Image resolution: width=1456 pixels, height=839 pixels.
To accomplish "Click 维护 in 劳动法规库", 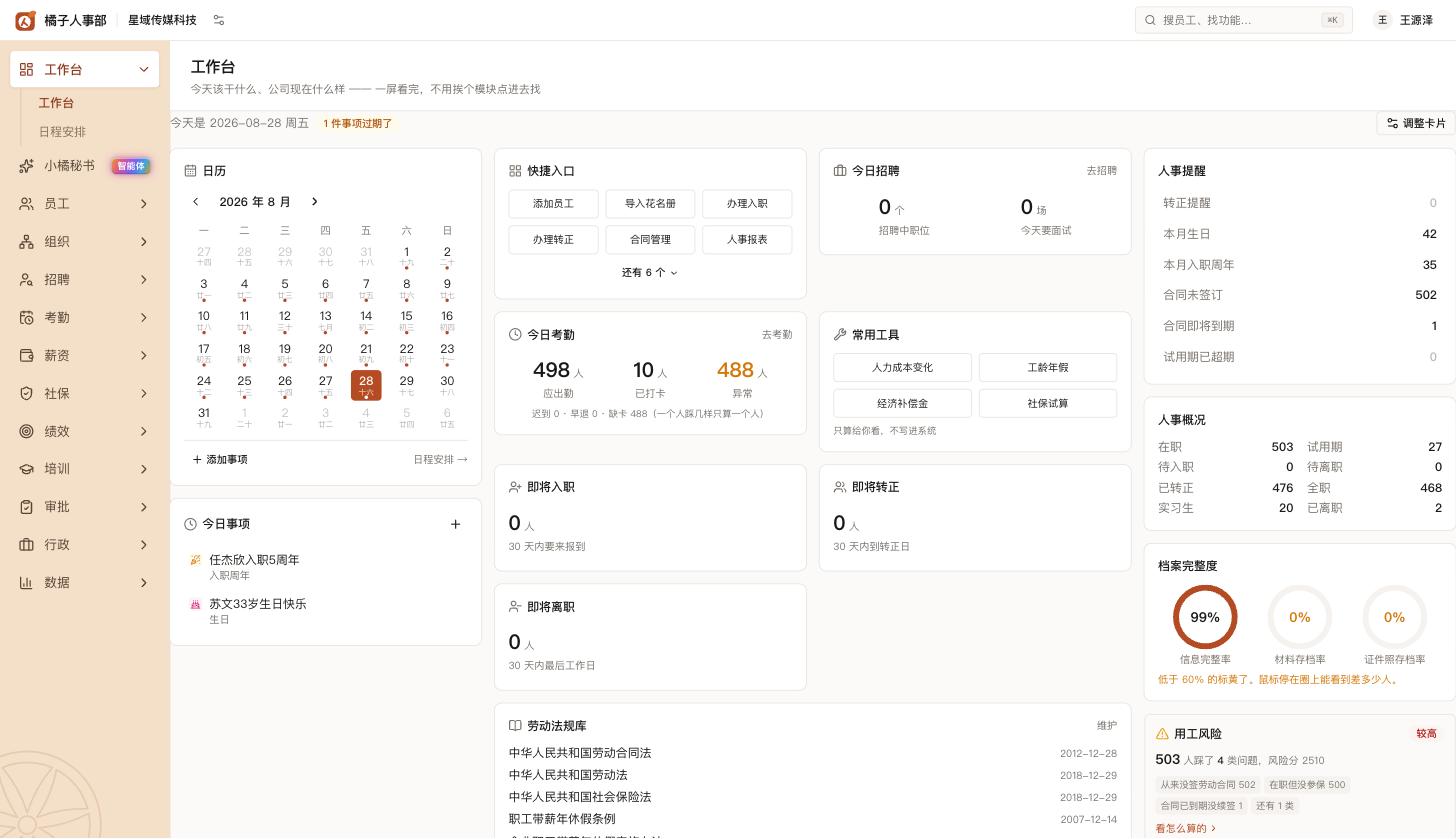I will pyautogui.click(x=1107, y=726).
